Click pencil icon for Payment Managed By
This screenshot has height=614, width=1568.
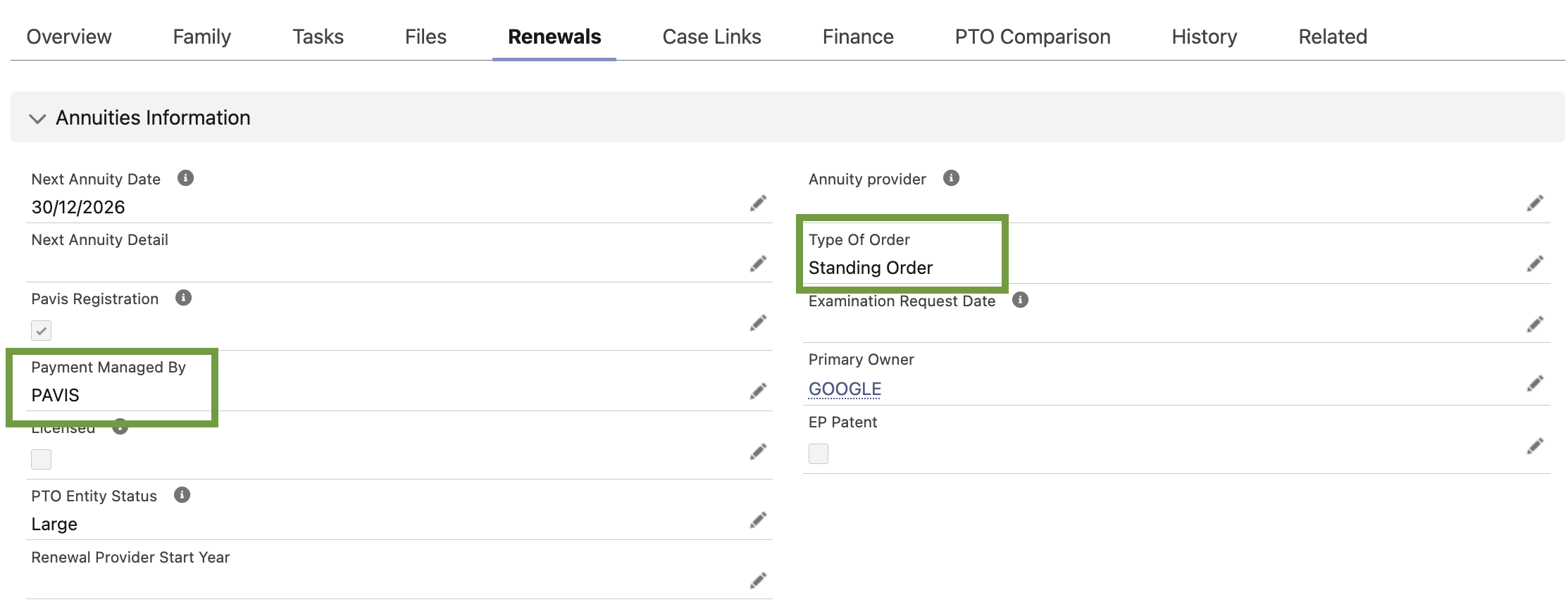click(758, 391)
